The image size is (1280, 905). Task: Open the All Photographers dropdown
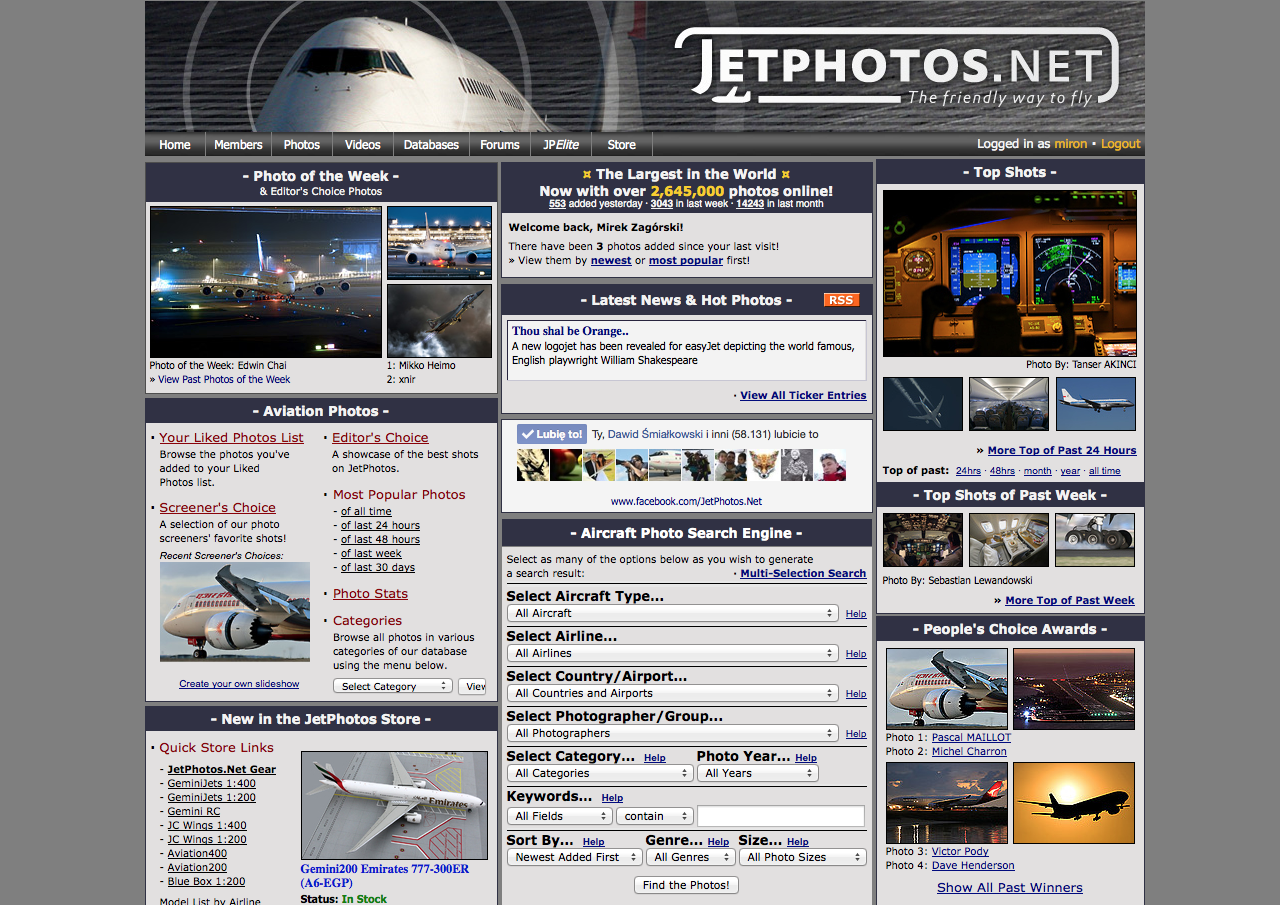[673, 733]
